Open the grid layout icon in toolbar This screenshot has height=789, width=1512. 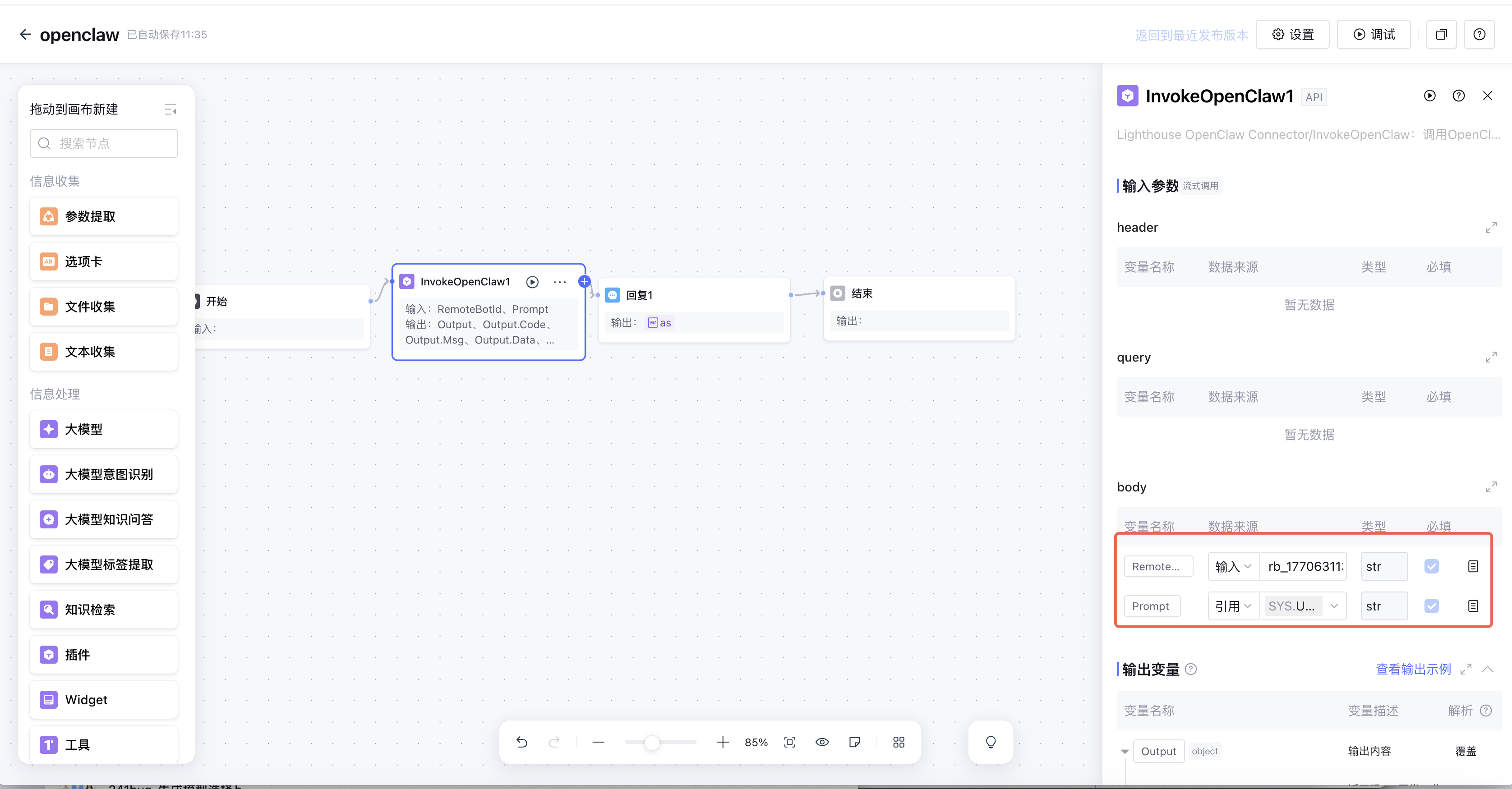click(x=898, y=742)
